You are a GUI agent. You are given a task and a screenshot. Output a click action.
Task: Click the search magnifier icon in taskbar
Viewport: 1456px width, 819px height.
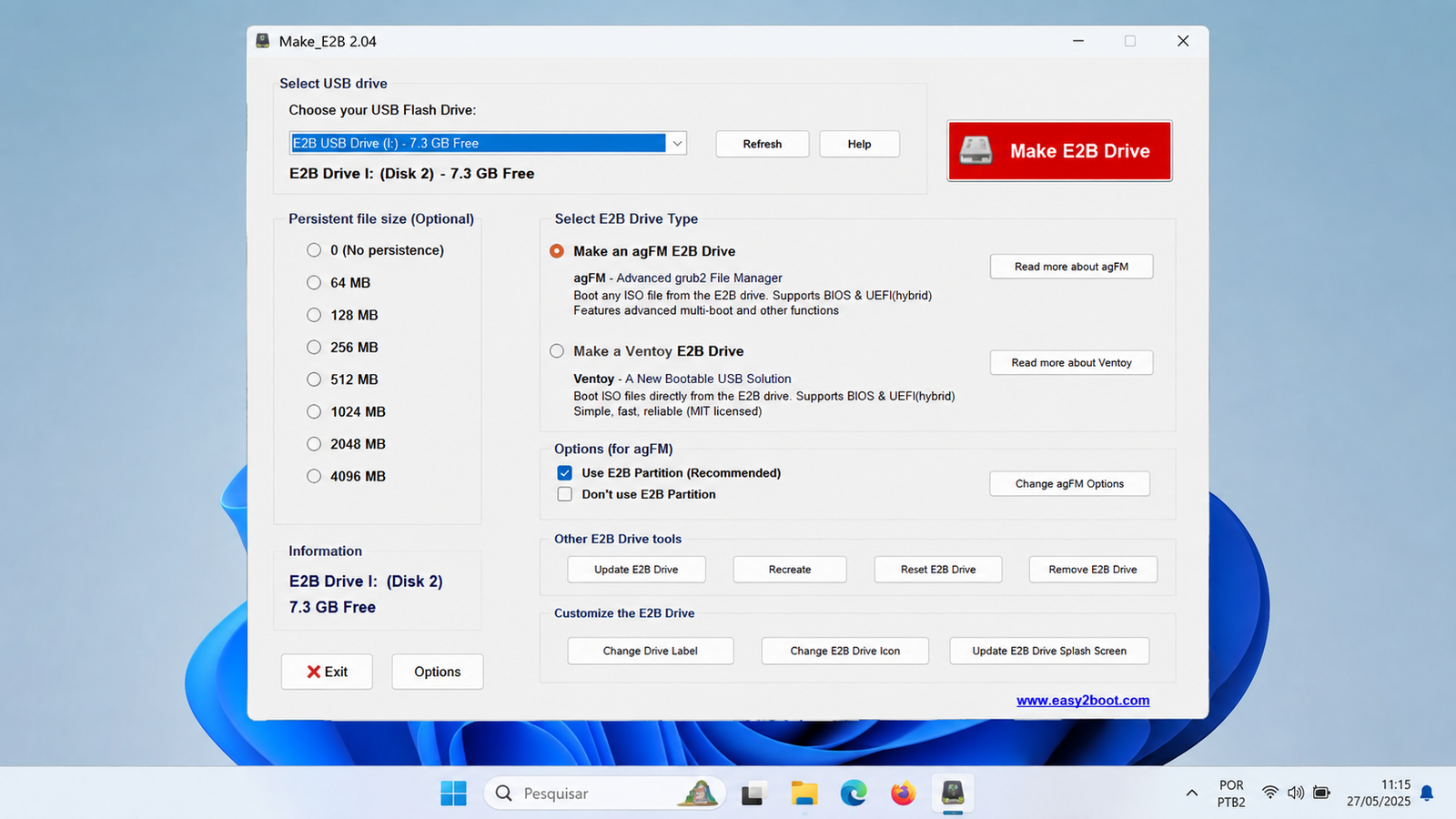503,794
